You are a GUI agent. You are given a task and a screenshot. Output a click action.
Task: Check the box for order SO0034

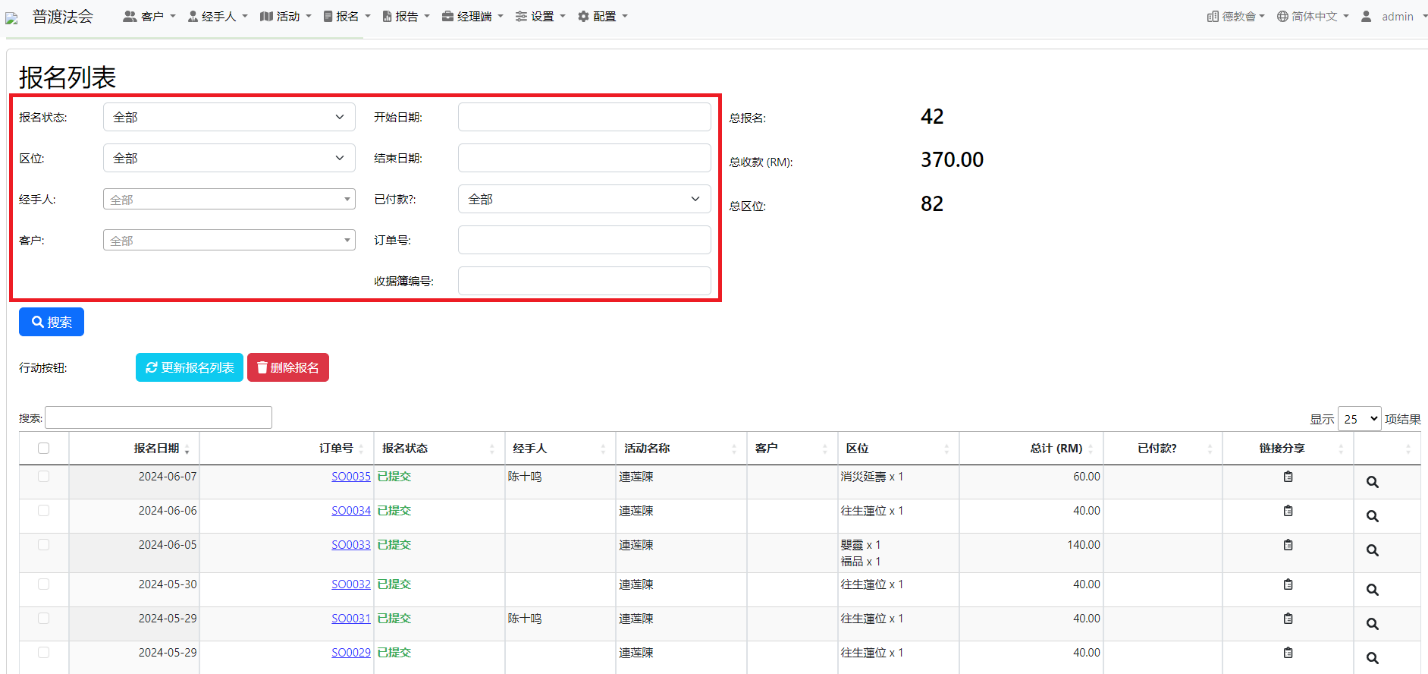coord(43,510)
